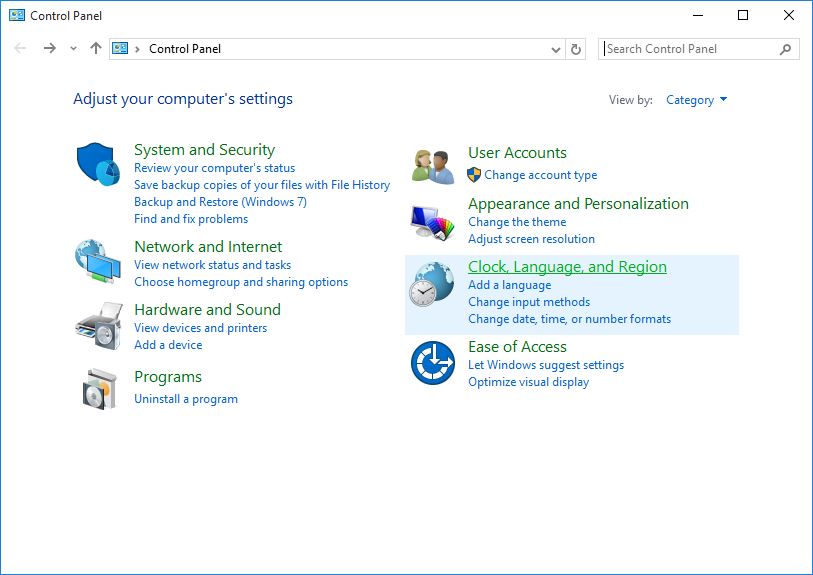Click the shield icon beside Change account type

(473, 175)
